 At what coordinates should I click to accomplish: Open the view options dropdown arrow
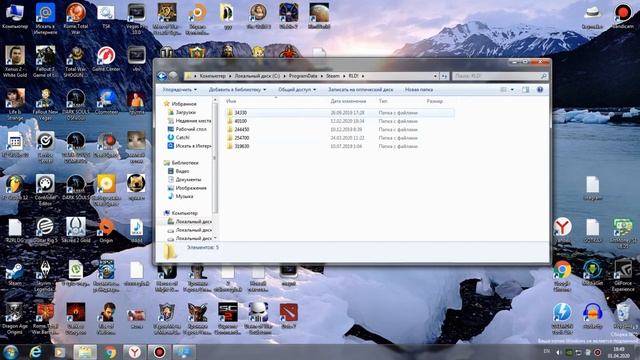click(512, 89)
